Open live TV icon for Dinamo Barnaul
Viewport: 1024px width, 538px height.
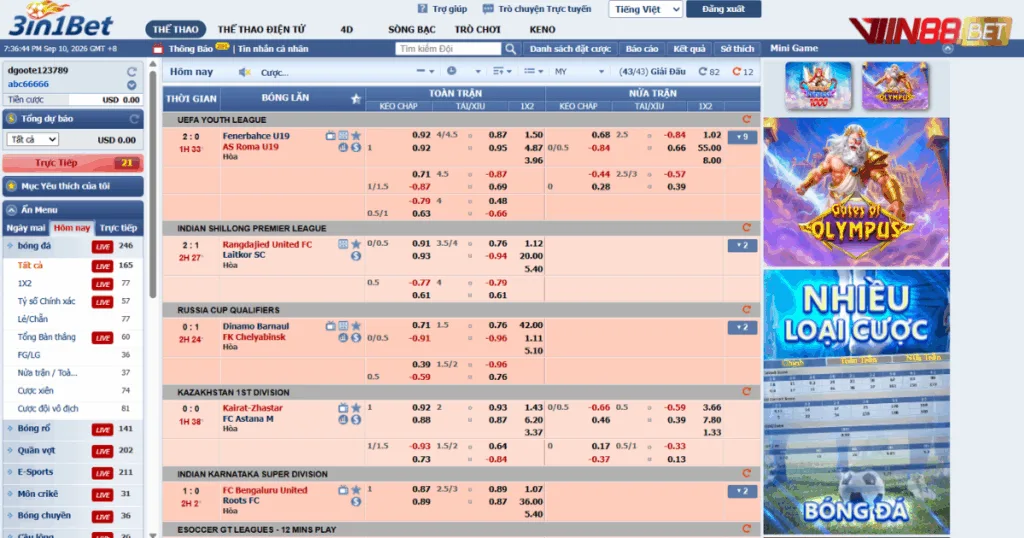click(x=330, y=326)
